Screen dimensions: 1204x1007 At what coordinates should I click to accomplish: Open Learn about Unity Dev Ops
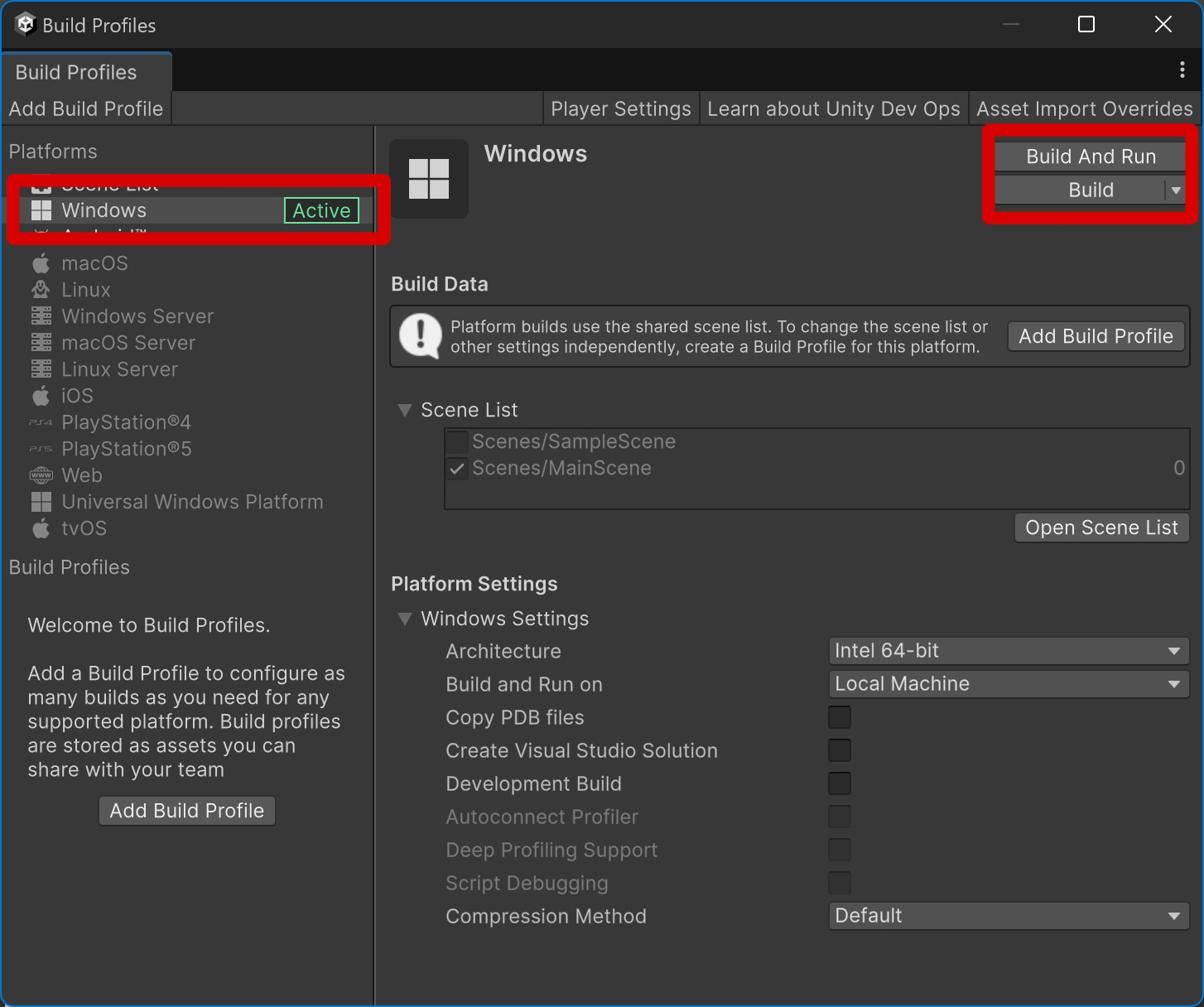(x=834, y=108)
